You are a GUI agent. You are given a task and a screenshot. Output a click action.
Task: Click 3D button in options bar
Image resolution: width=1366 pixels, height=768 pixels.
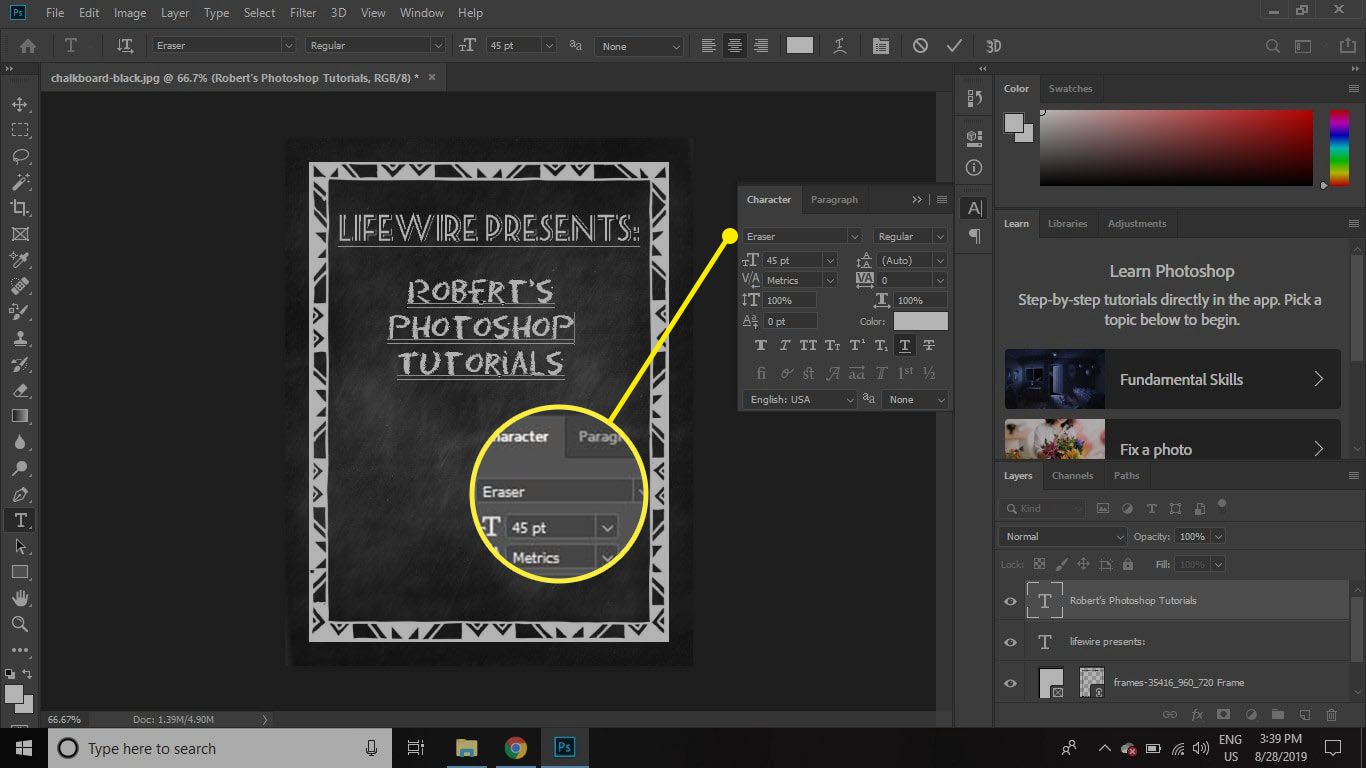coord(993,46)
